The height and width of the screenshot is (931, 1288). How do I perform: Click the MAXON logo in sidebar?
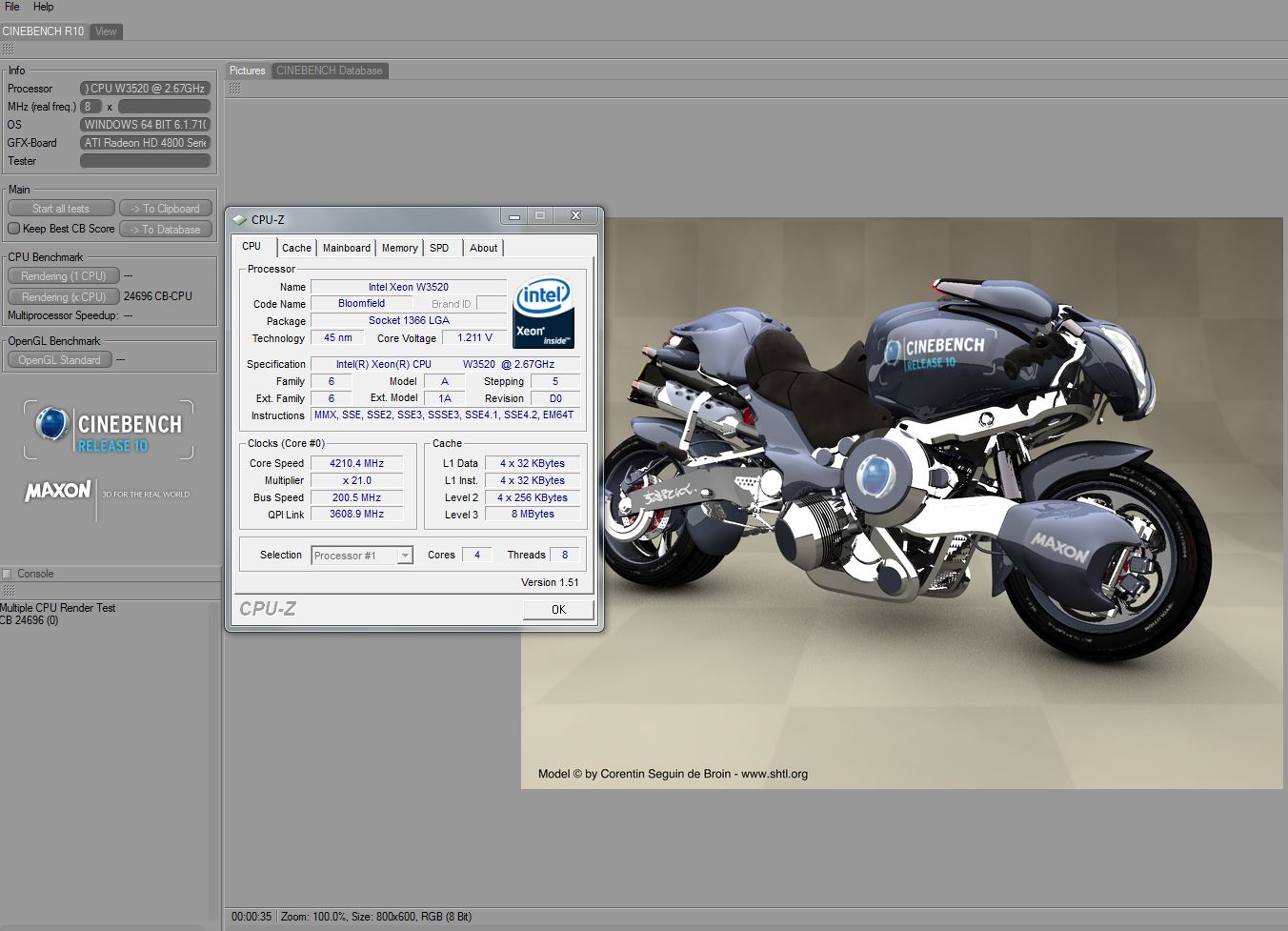pos(58,491)
